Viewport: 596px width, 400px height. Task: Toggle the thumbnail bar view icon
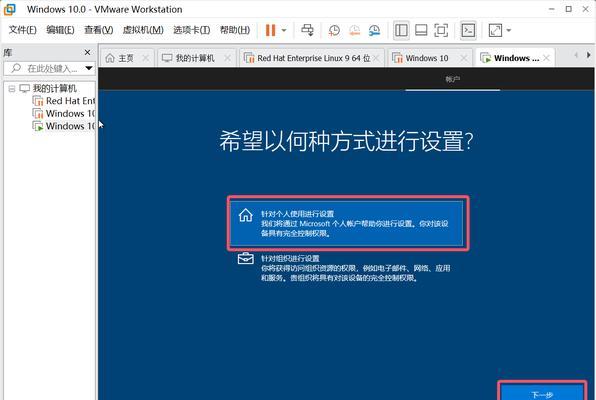[421, 30]
